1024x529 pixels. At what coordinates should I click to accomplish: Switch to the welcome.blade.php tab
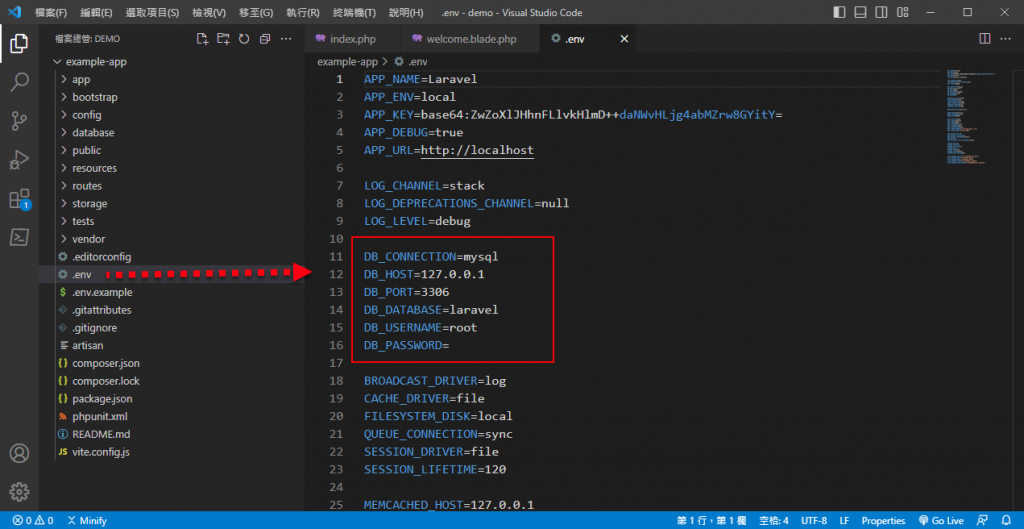pos(468,39)
